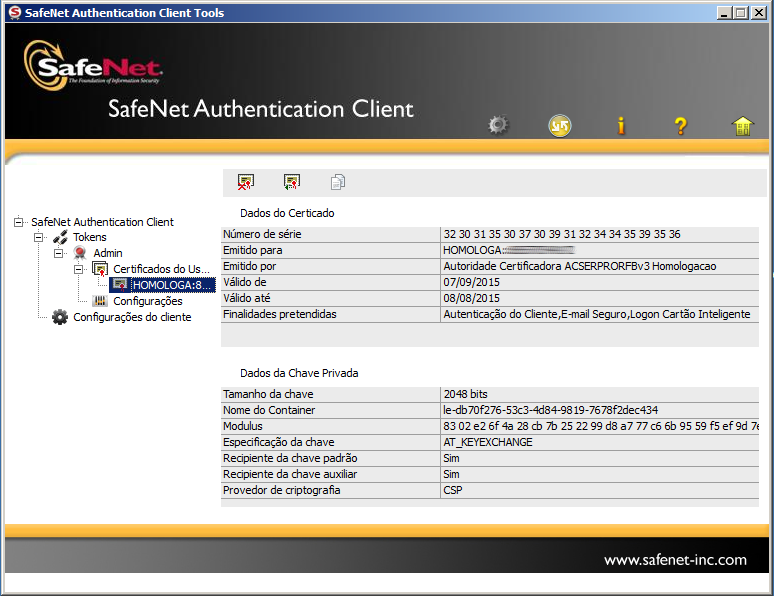Click the Tokens node icon
The image size is (774, 596).
coord(60,237)
